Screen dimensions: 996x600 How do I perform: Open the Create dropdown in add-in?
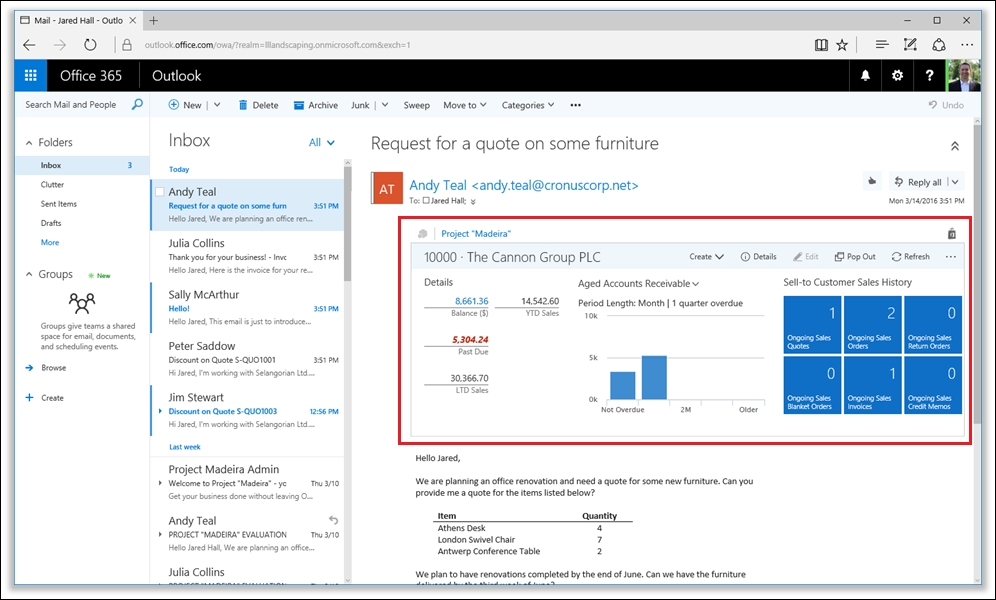(x=706, y=257)
